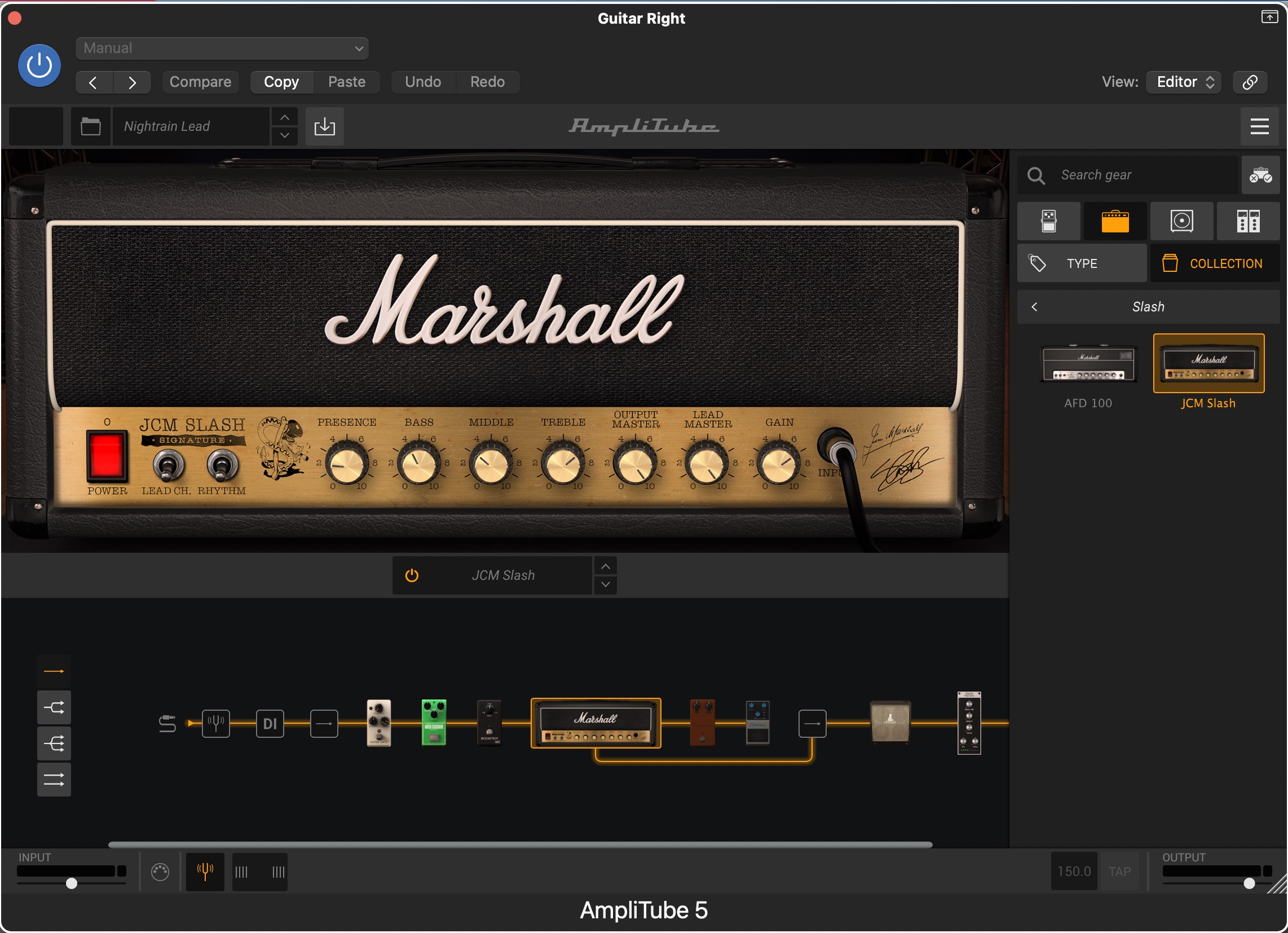Click the Redo button
1288x933 pixels.
pyautogui.click(x=488, y=82)
